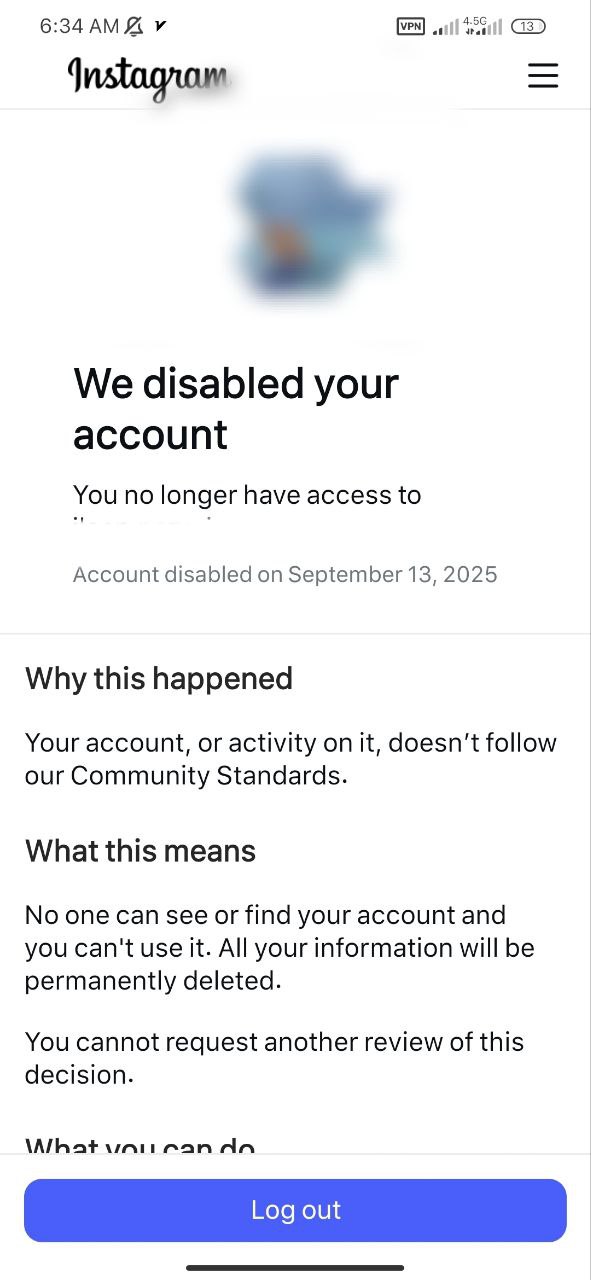Tap the Instagram wordmark logo
Viewport: 591px width, 1280px height.
pos(146,77)
